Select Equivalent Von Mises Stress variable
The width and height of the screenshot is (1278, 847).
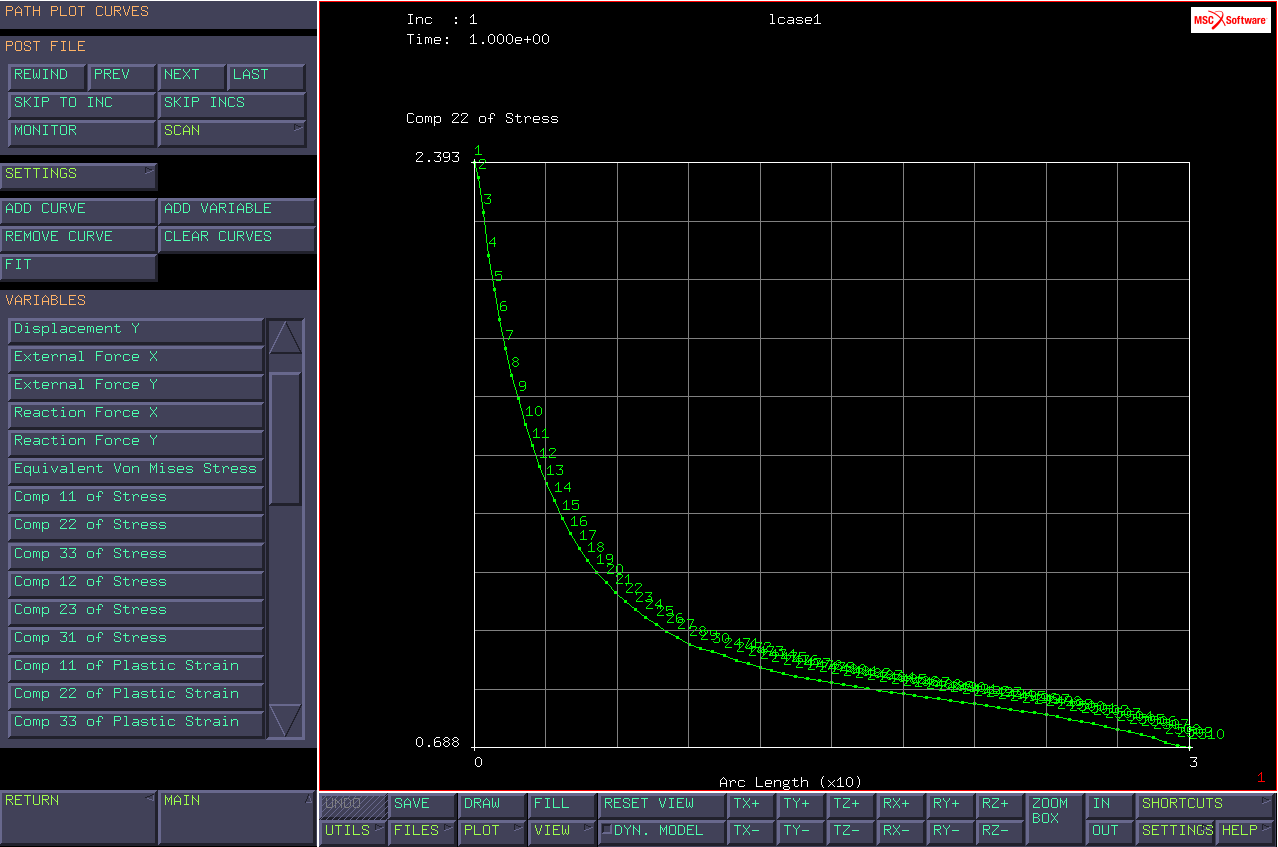click(x=136, y=470)
